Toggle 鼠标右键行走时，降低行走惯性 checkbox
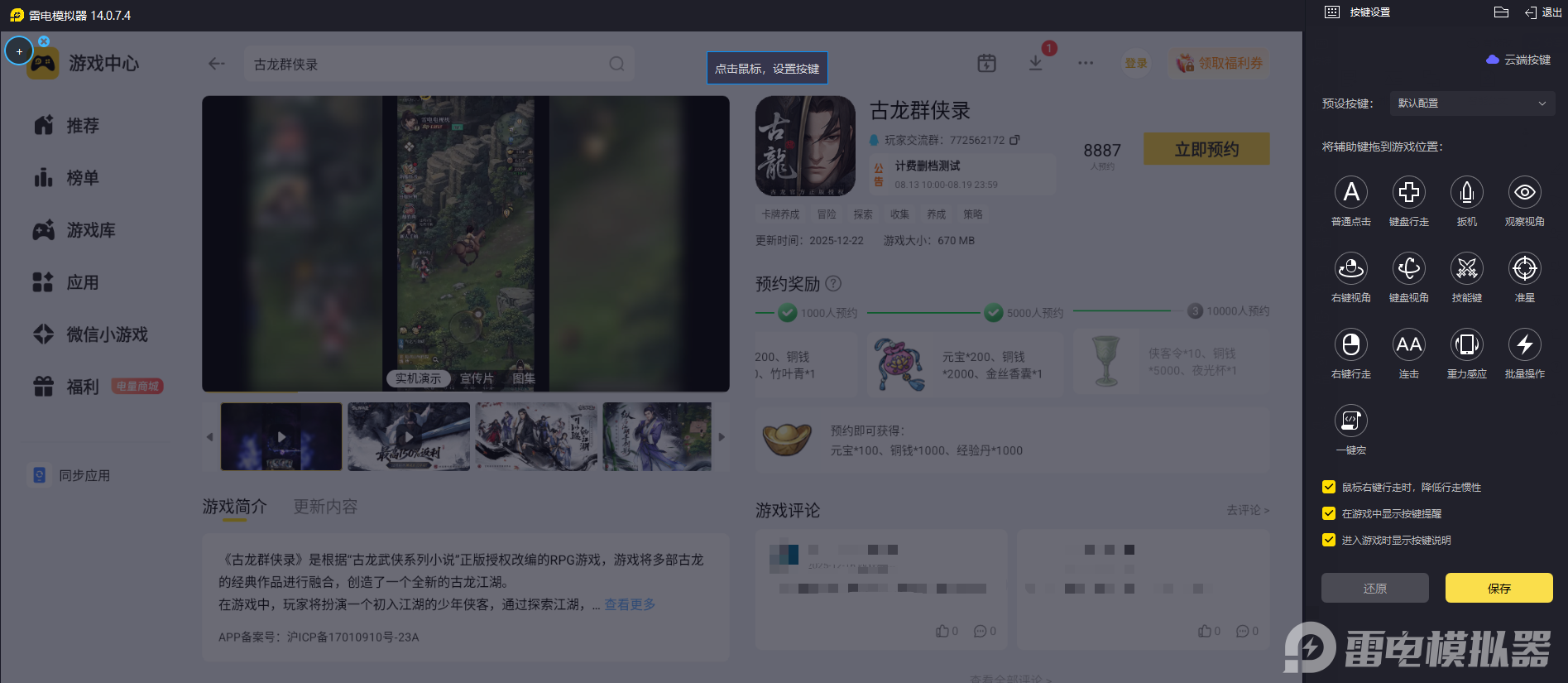 [x=1329, y=487]
